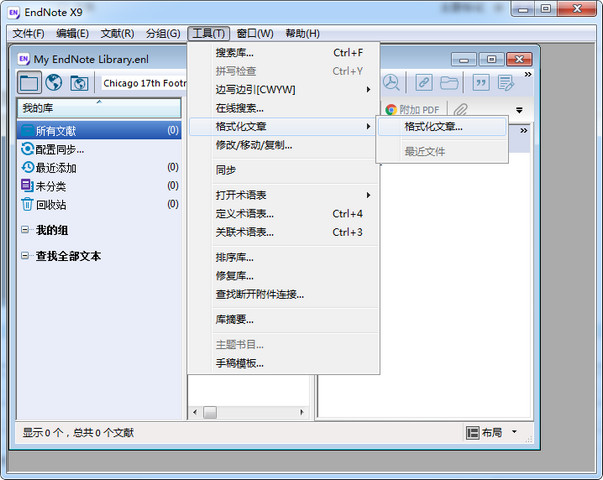Viewport: 603px width, 480px height.
Task: Select 配置同步... in the sidebar
Action: 99,149
